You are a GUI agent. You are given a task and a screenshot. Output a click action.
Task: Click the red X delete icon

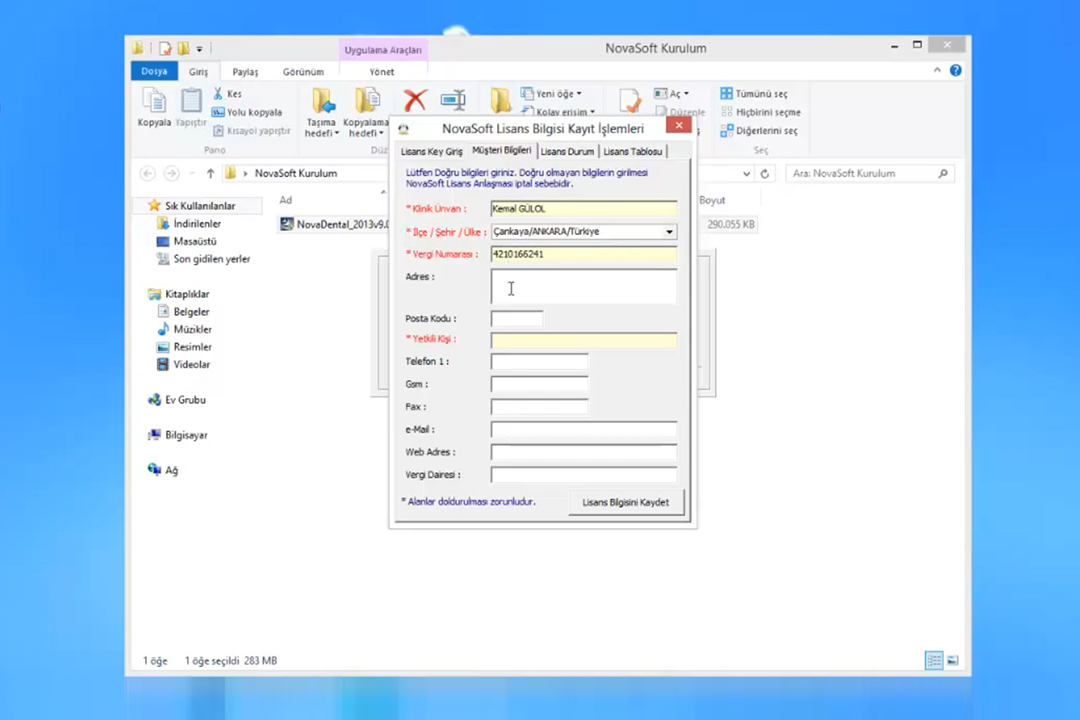tap(415, 101)
